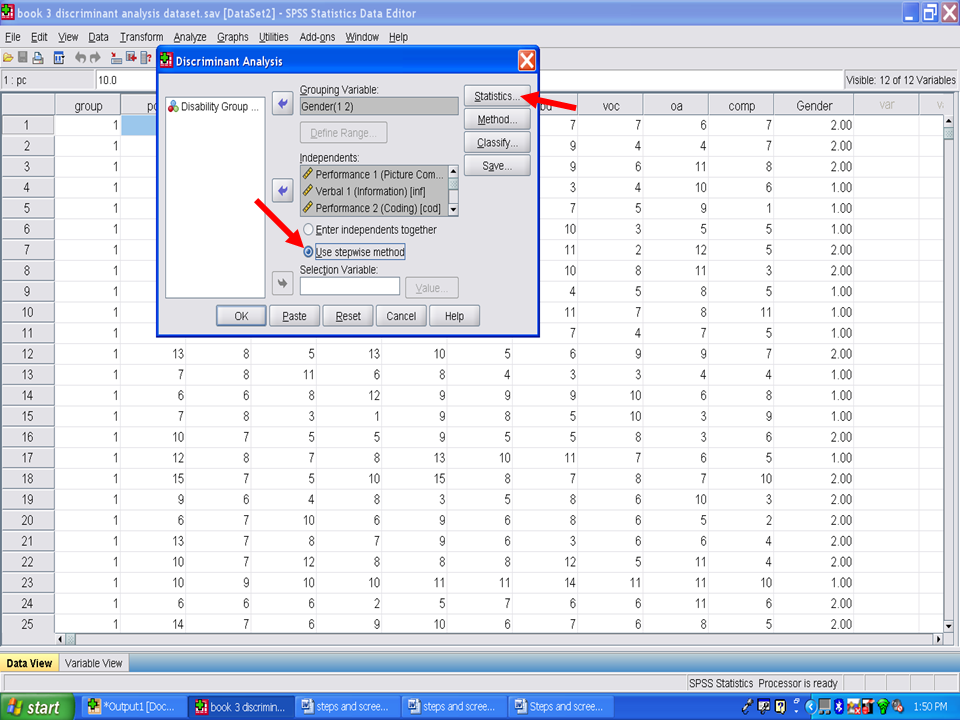
Task: Click arrow button beside Independents list
Action: tap(283, 189)
